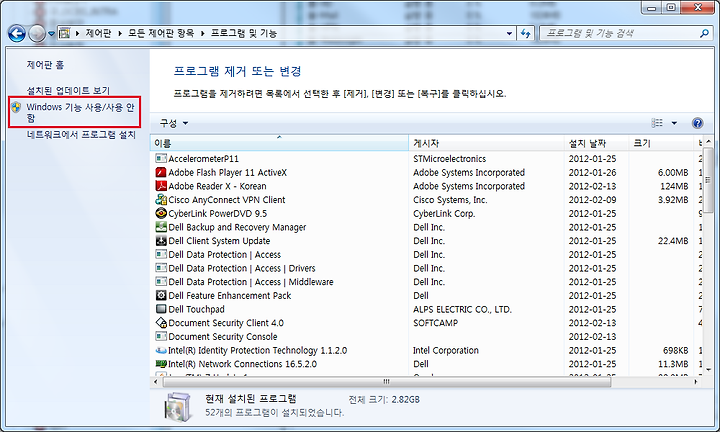Sort by the 이름 column header
The image size is (720, 432).
(279, 143)
